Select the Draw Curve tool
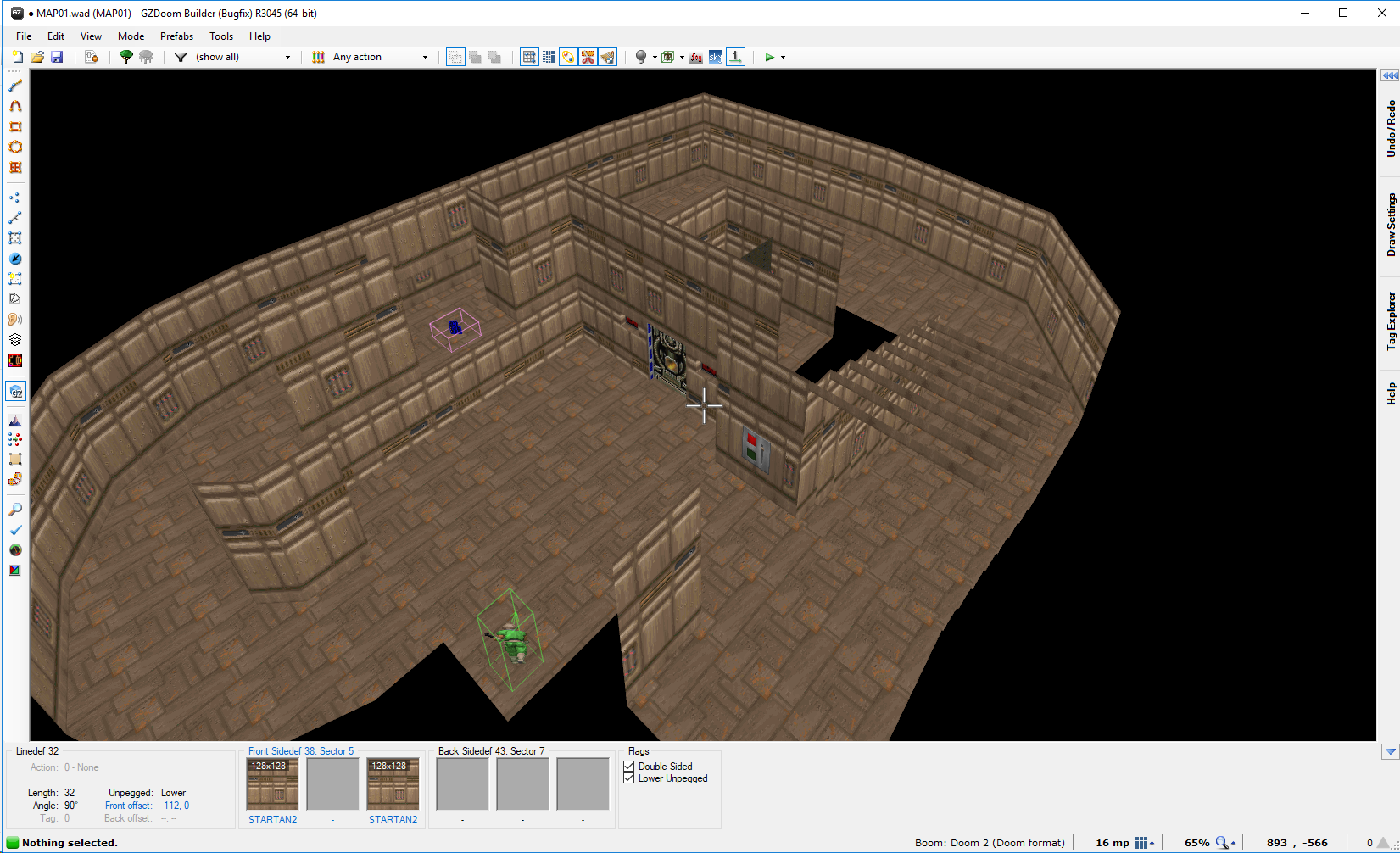Viewport: 1400px width, 853px height. pyautogui.click(x=15, y=106)
